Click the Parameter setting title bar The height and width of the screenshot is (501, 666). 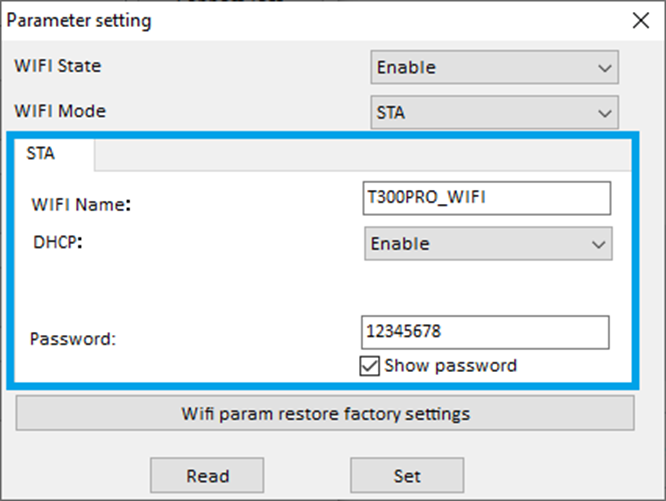[x=300, y=19]
